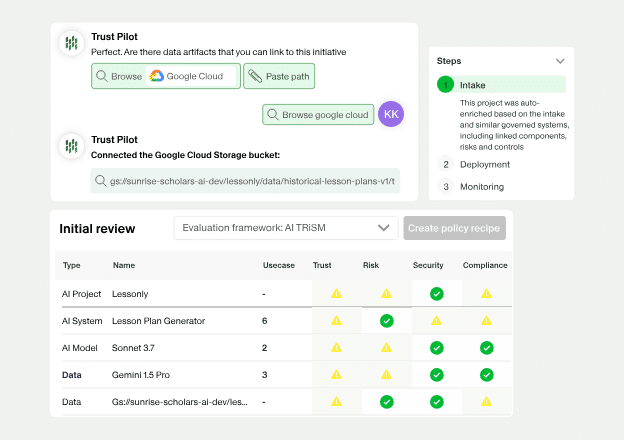Click Lessonly row Trust warning icon
624x440 pixels.
(x=337, y=294)
